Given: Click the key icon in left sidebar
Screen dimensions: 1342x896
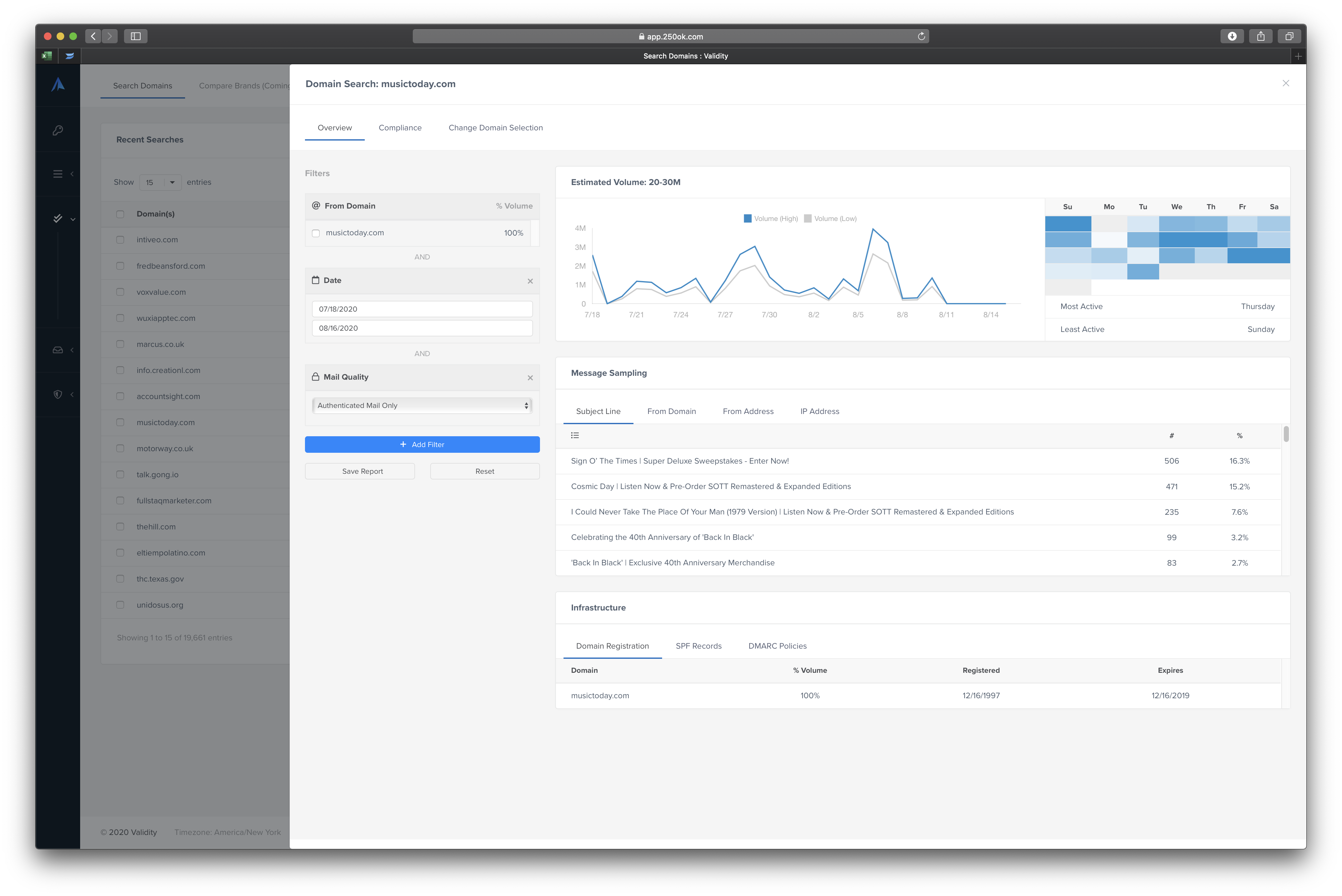Looking at the screenshot, I should (58, 130).
